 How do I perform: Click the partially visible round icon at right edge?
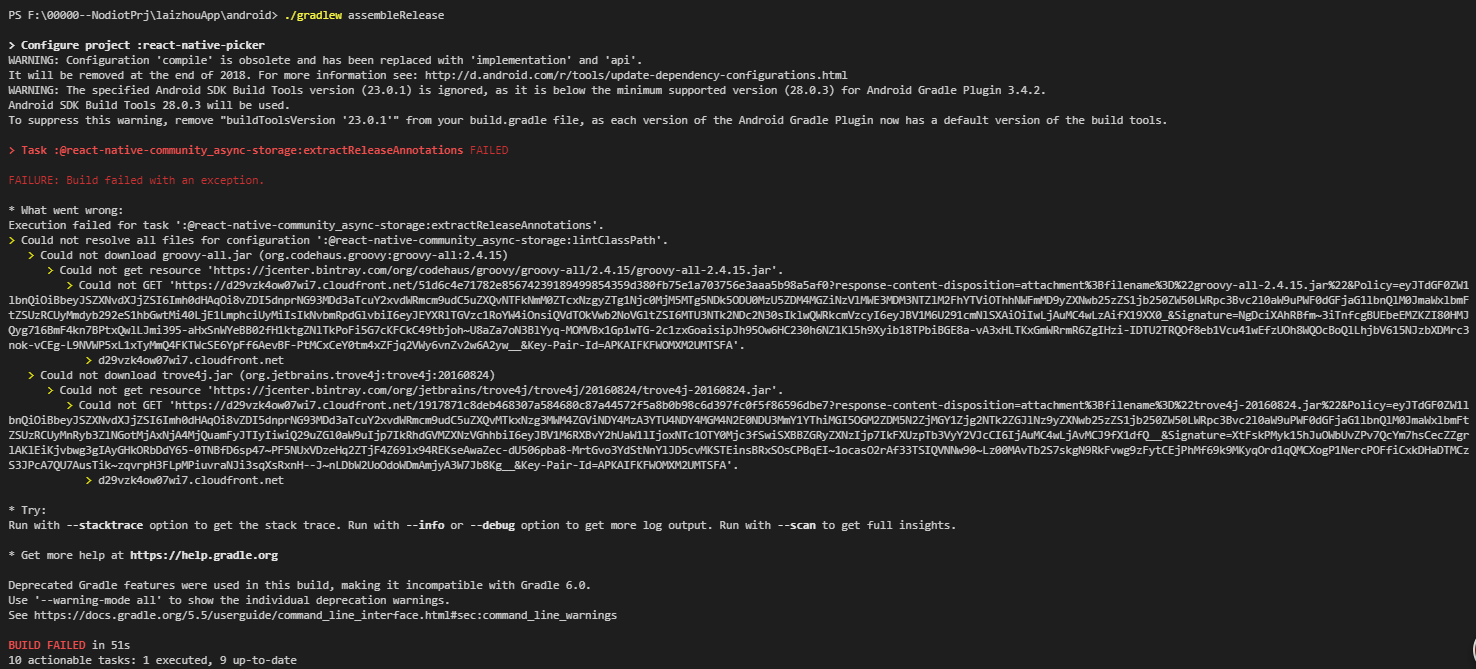pos(1470,645)
